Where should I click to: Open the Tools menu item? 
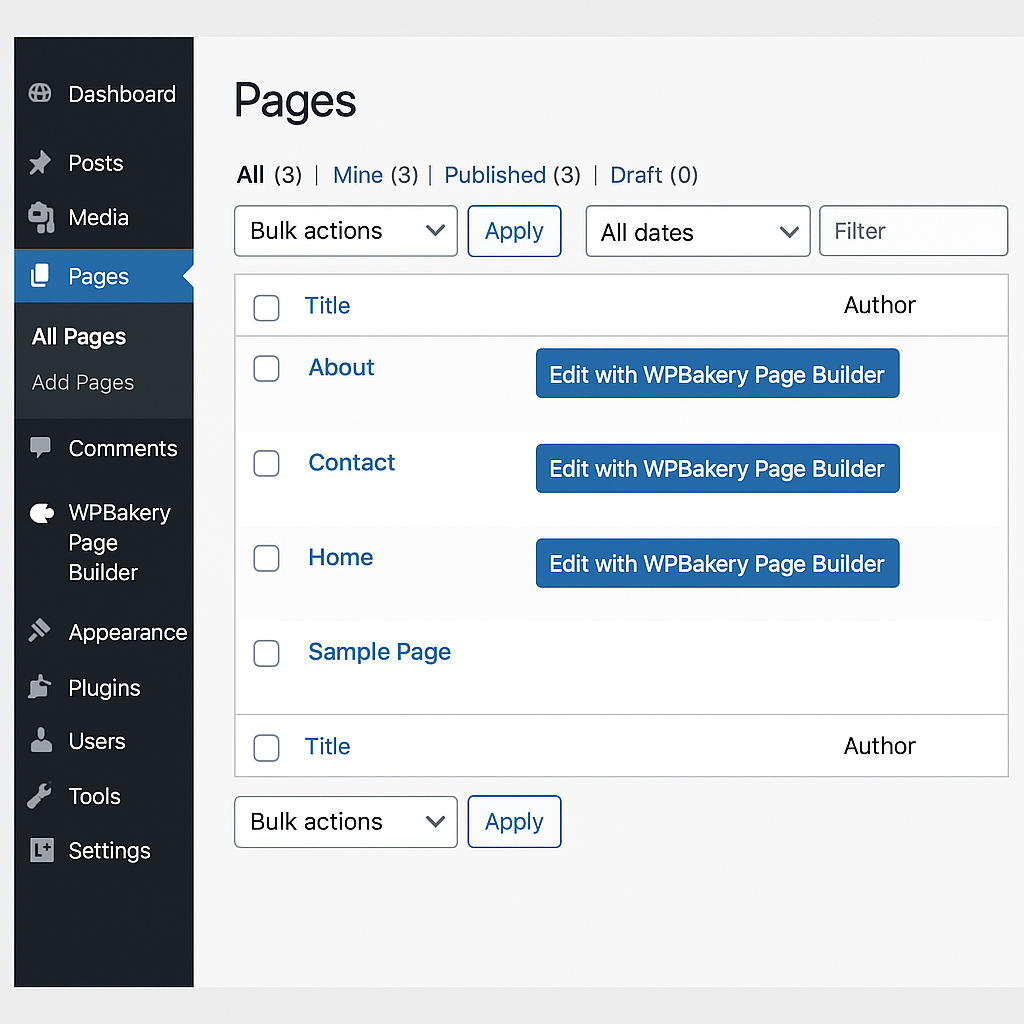[95, 796]
